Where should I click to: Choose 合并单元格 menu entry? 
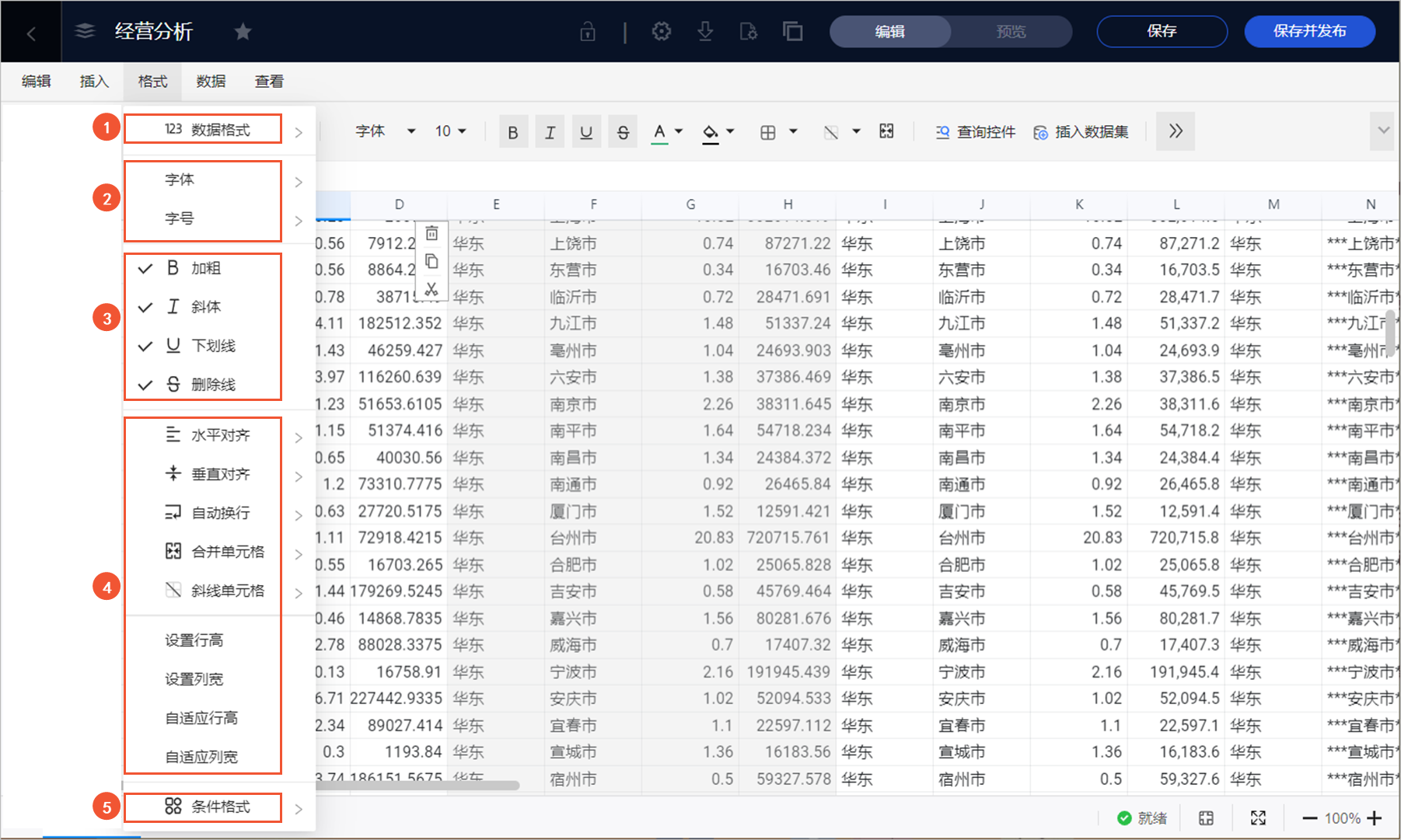[x=220, y=552]
